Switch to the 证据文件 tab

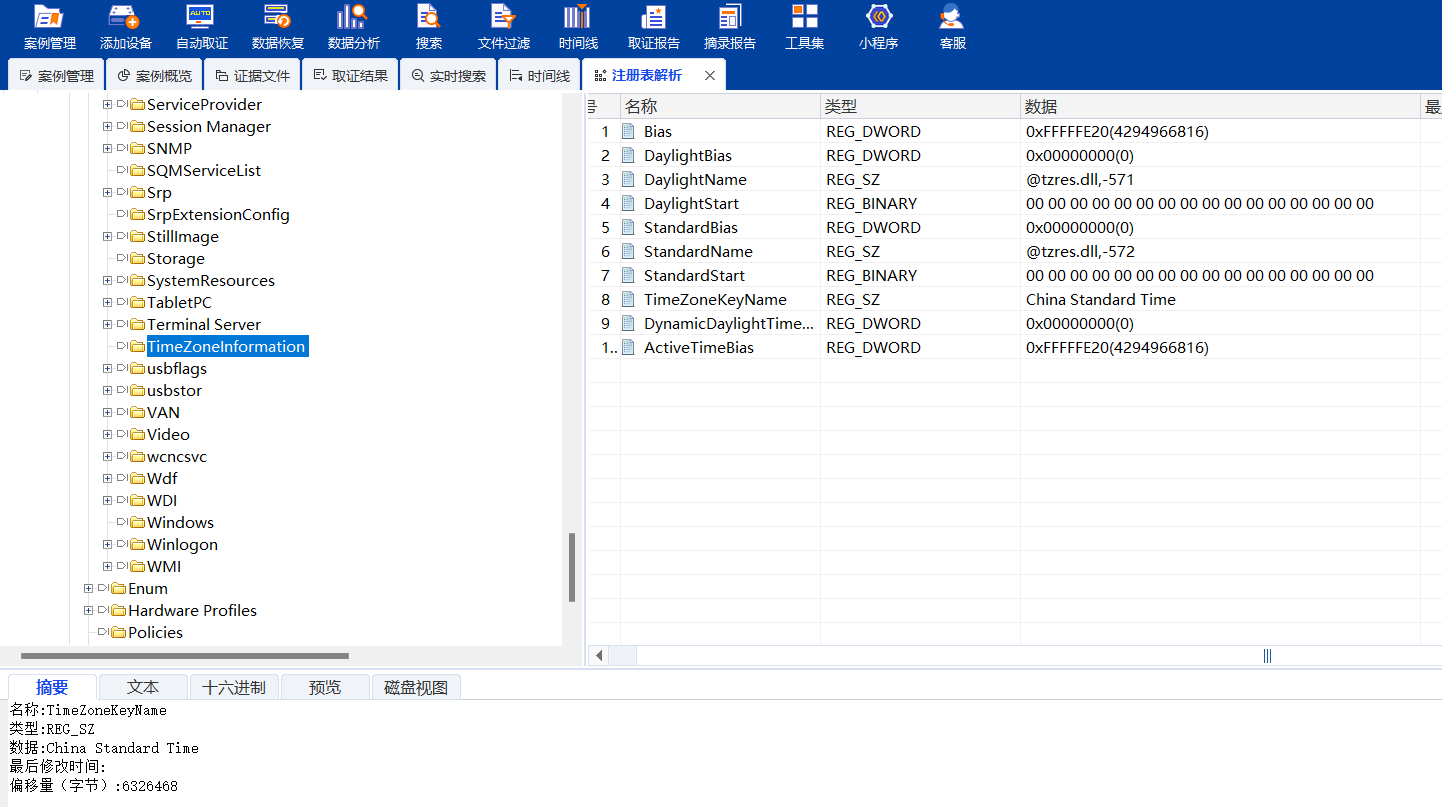point(252,76)
